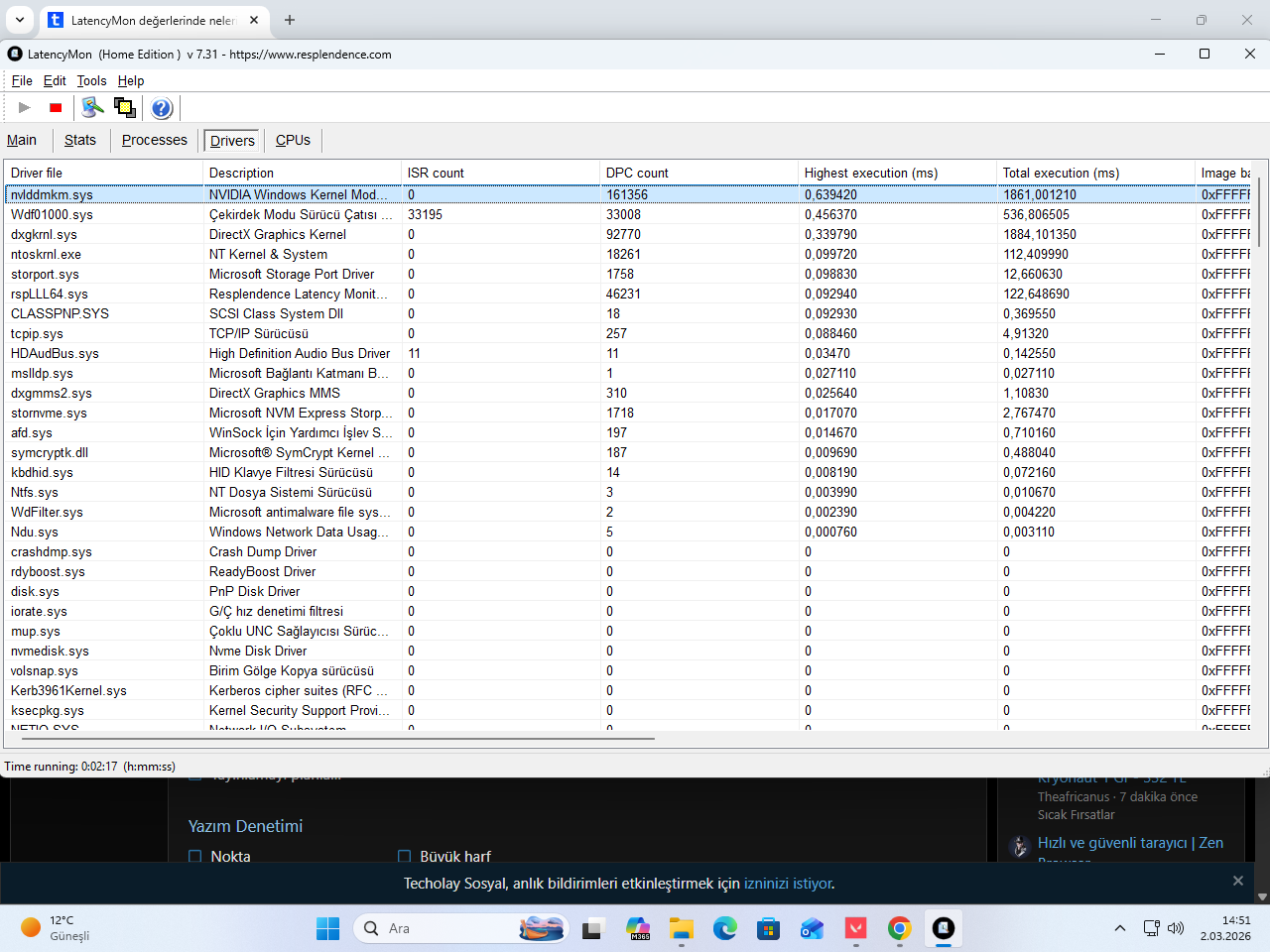
Task: Sort by the Description column header
Action: 302,173
